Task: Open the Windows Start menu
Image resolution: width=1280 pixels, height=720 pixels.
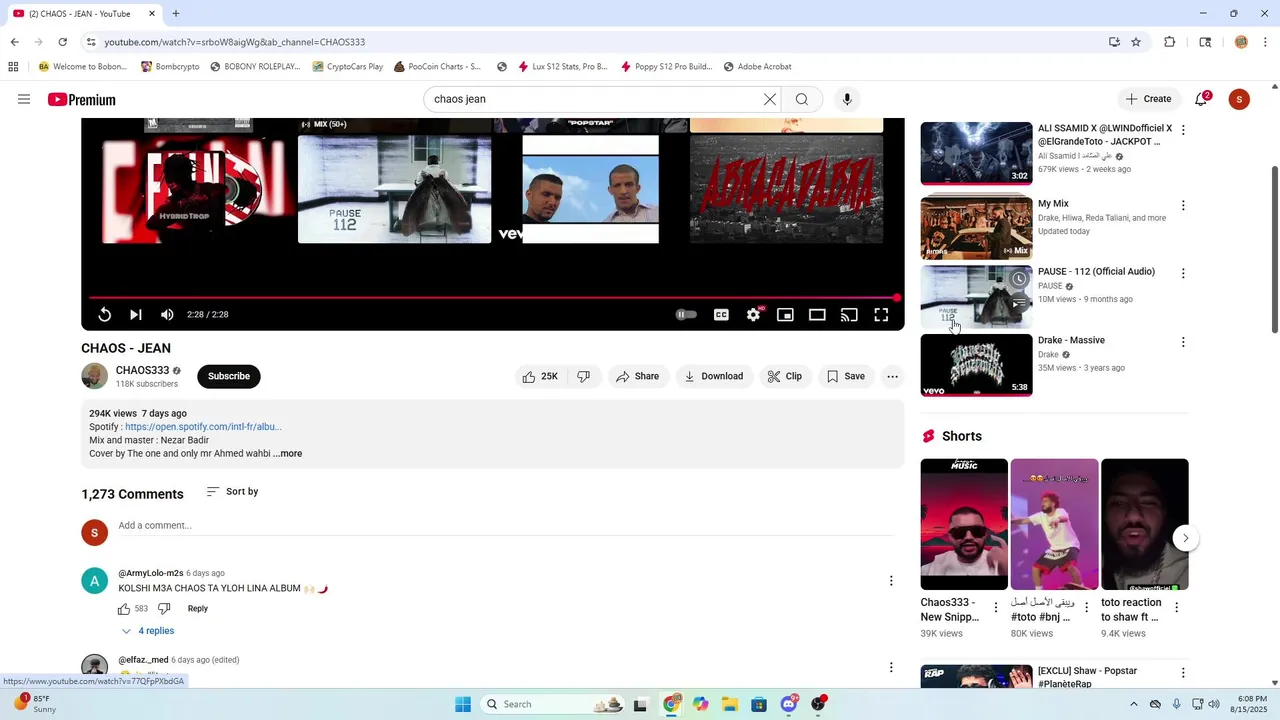Action: (x=463, y=704)
